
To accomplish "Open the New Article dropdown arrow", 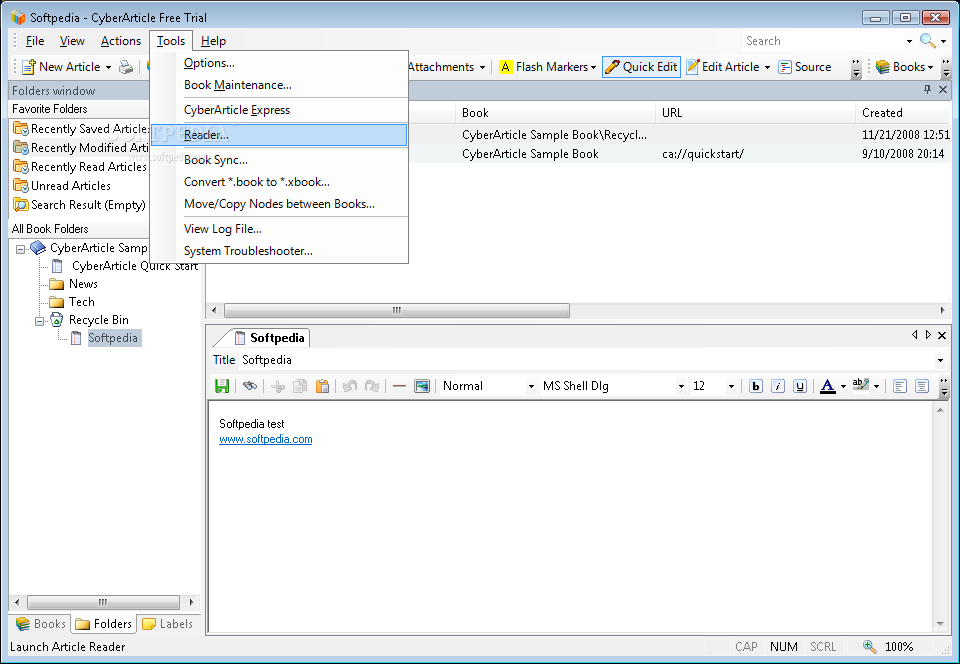I will (108, 67).
